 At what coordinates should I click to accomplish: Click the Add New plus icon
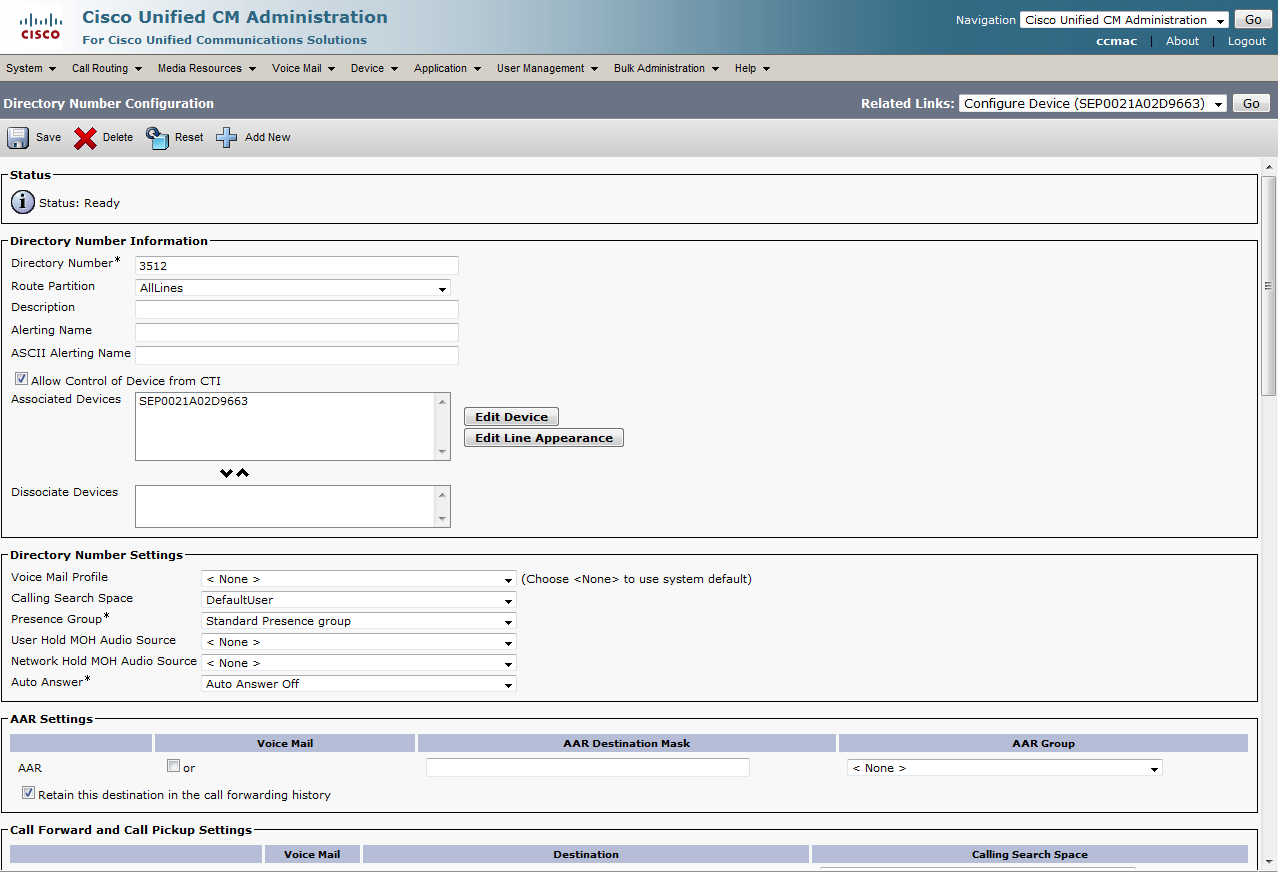pos(227,138)
